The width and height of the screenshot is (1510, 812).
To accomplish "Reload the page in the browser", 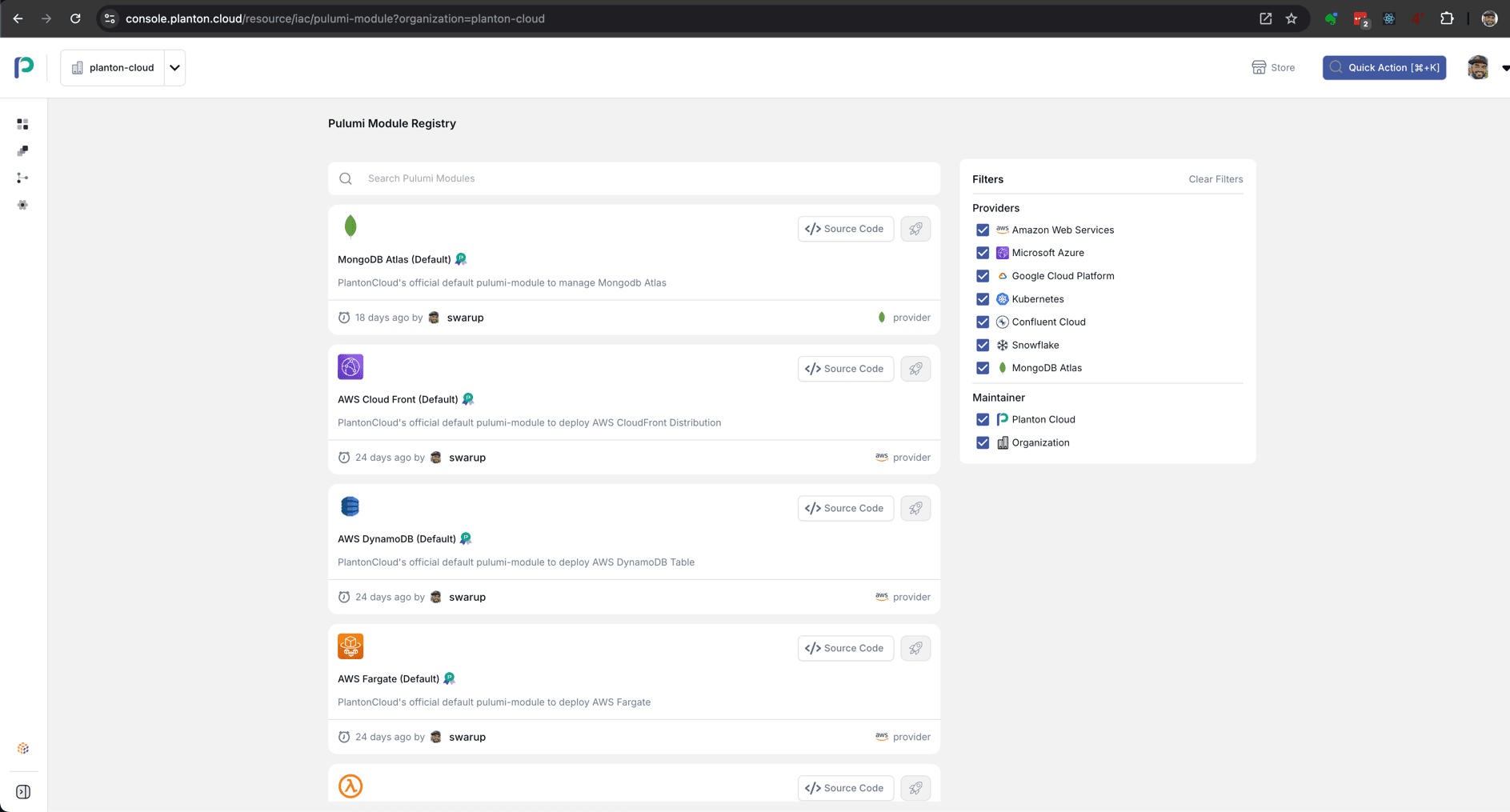I will [x=75, y=18].
